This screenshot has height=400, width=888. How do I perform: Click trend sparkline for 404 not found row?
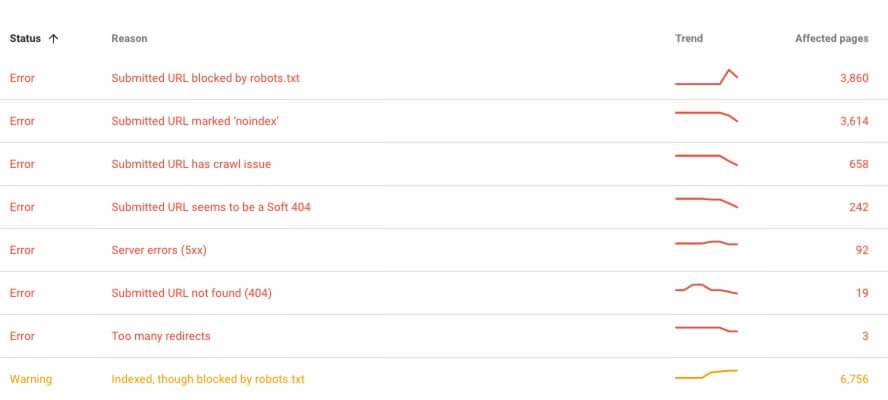[706, 289]
